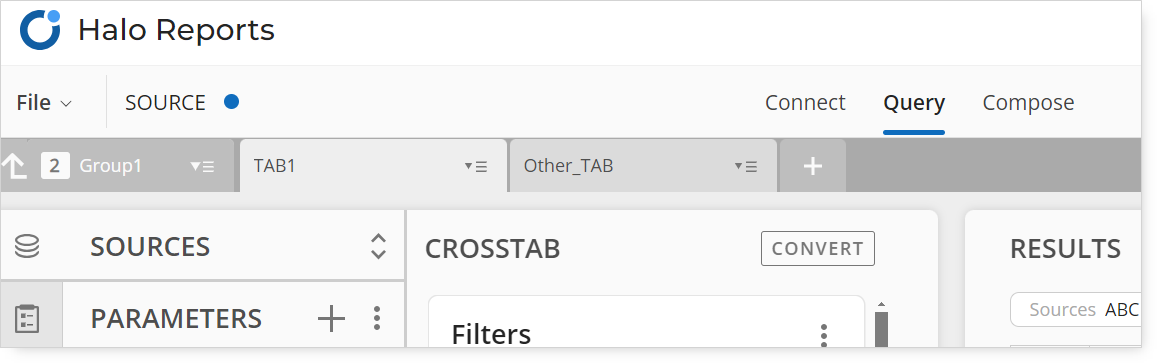Click the blue SOURCE status dot
Viewport: 1157px width, 363px height.
[232, 102]
